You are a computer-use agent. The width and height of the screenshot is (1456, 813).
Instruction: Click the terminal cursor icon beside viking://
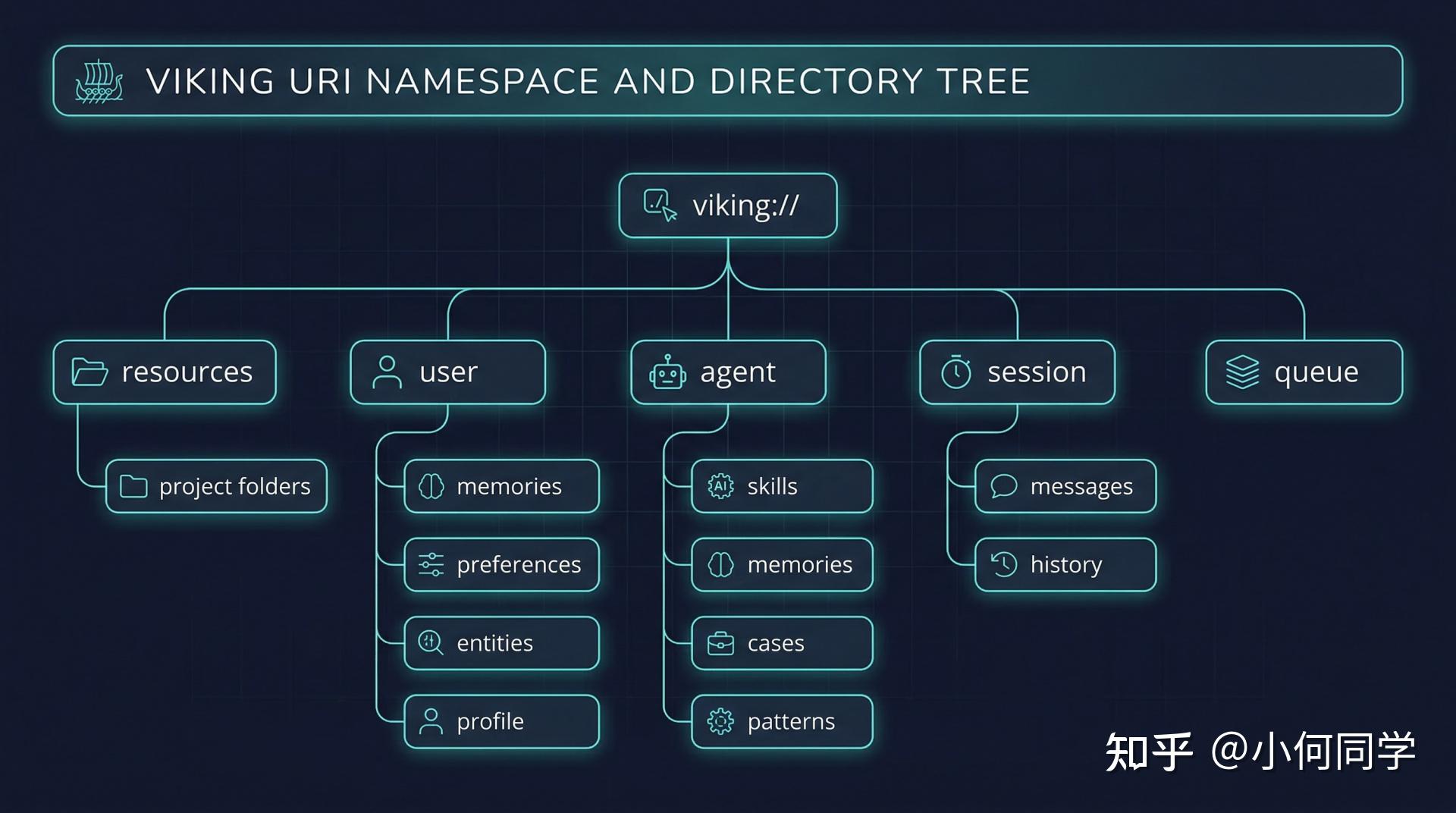[660, 206]
